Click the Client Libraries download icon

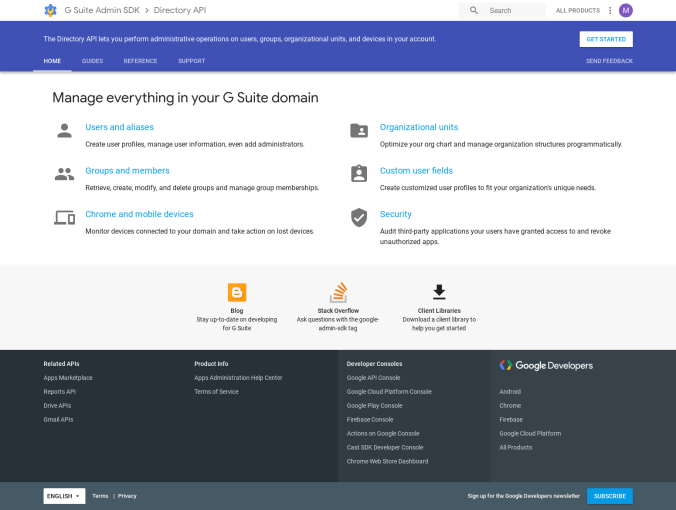[x=439, y=292]
